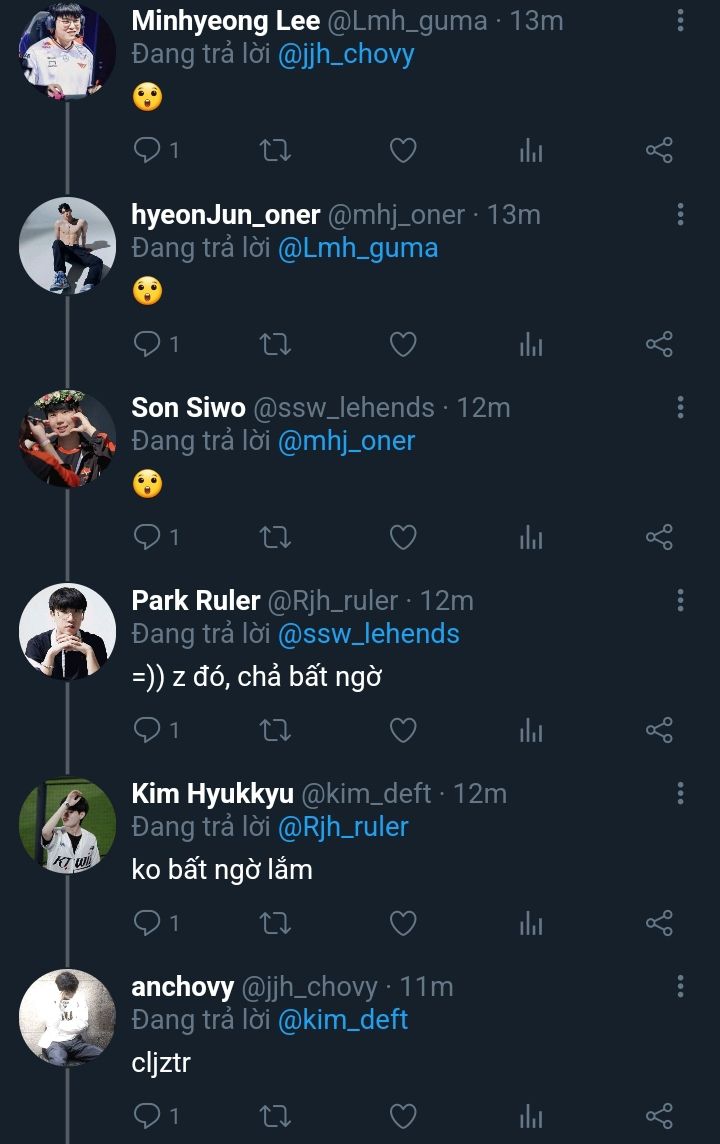View analytics for Kim Hyukkyu's tweet
Image resolution: width=720 pixels, height=1144 pixels.
click(531, 924)
